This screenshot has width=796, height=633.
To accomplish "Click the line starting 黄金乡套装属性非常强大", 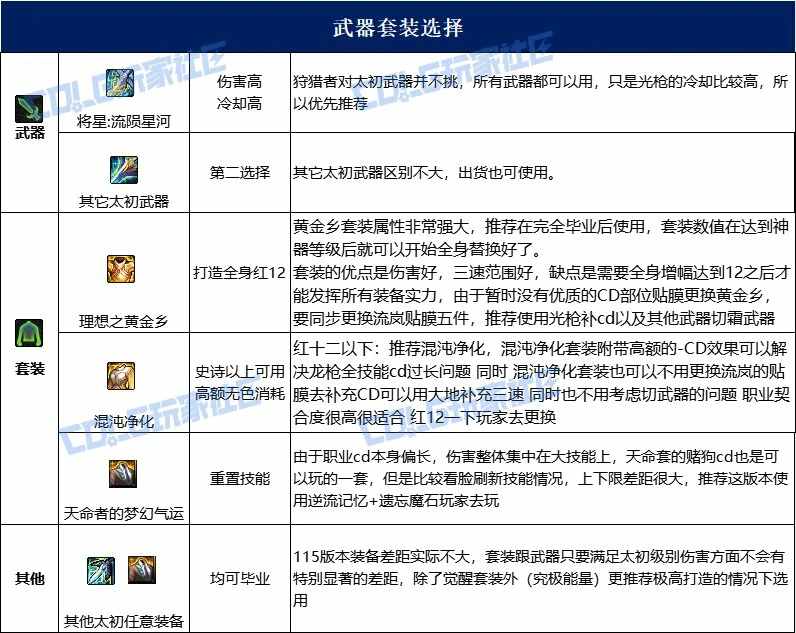I will [540, 226].
